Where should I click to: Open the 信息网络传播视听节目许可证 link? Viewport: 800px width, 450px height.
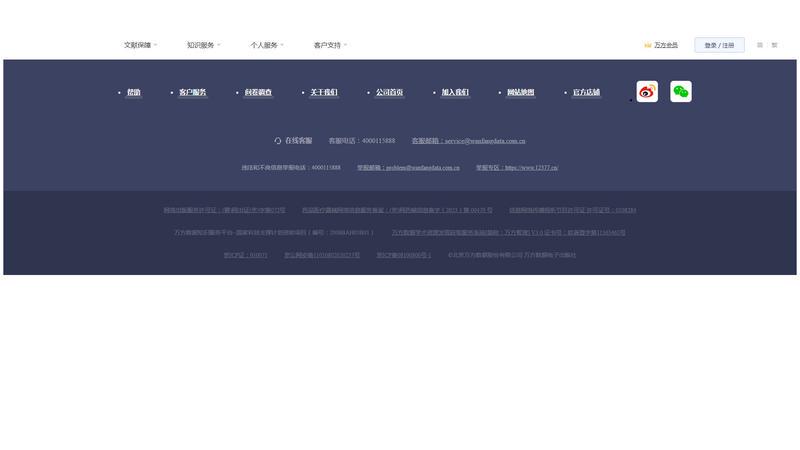click(x=572, y=210)
